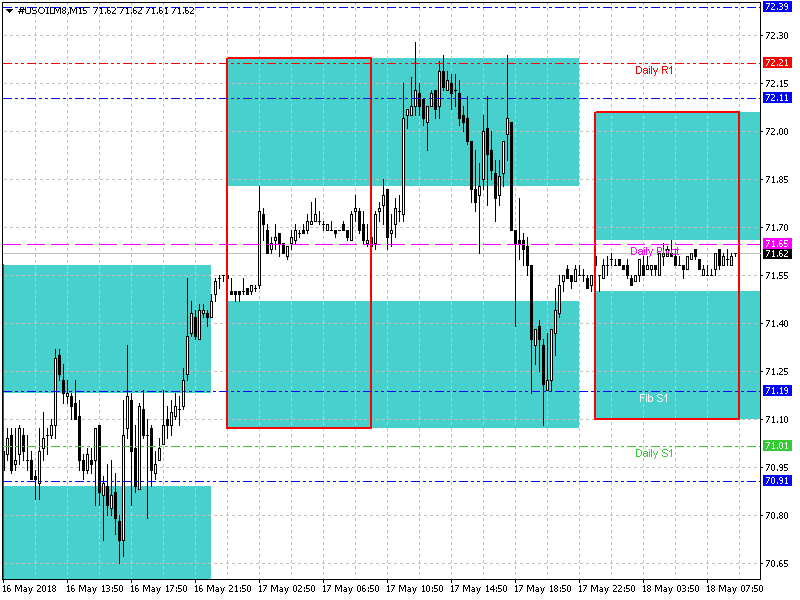The width and height of the screenshot is (800, 600).
Task: Click the 16 May 2018 date label
Action: point(33,589)
